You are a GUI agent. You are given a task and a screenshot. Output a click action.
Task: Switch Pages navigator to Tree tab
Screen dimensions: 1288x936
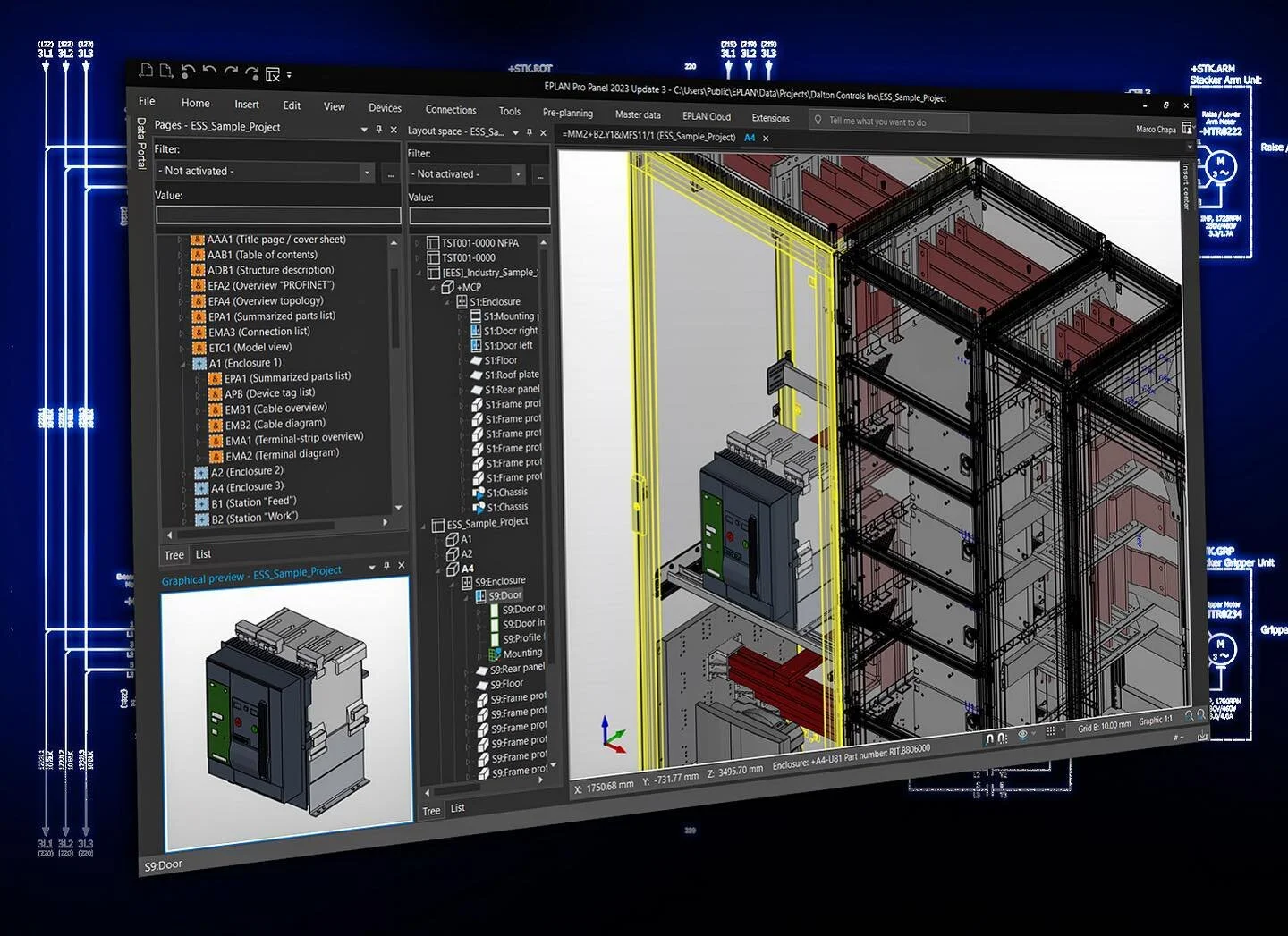coord(174,555)
